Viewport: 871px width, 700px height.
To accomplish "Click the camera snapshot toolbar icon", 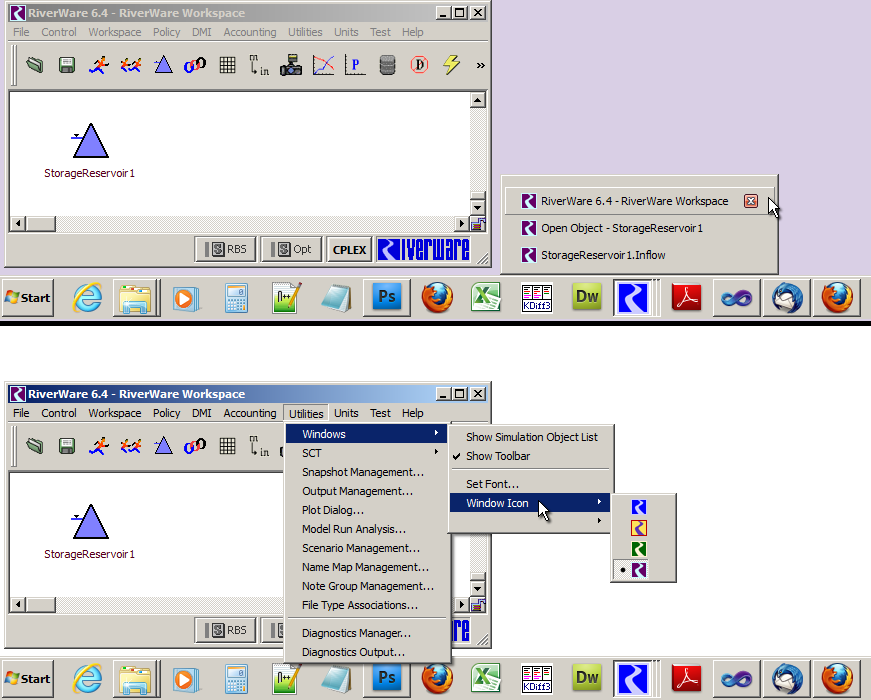I will 291,65.
